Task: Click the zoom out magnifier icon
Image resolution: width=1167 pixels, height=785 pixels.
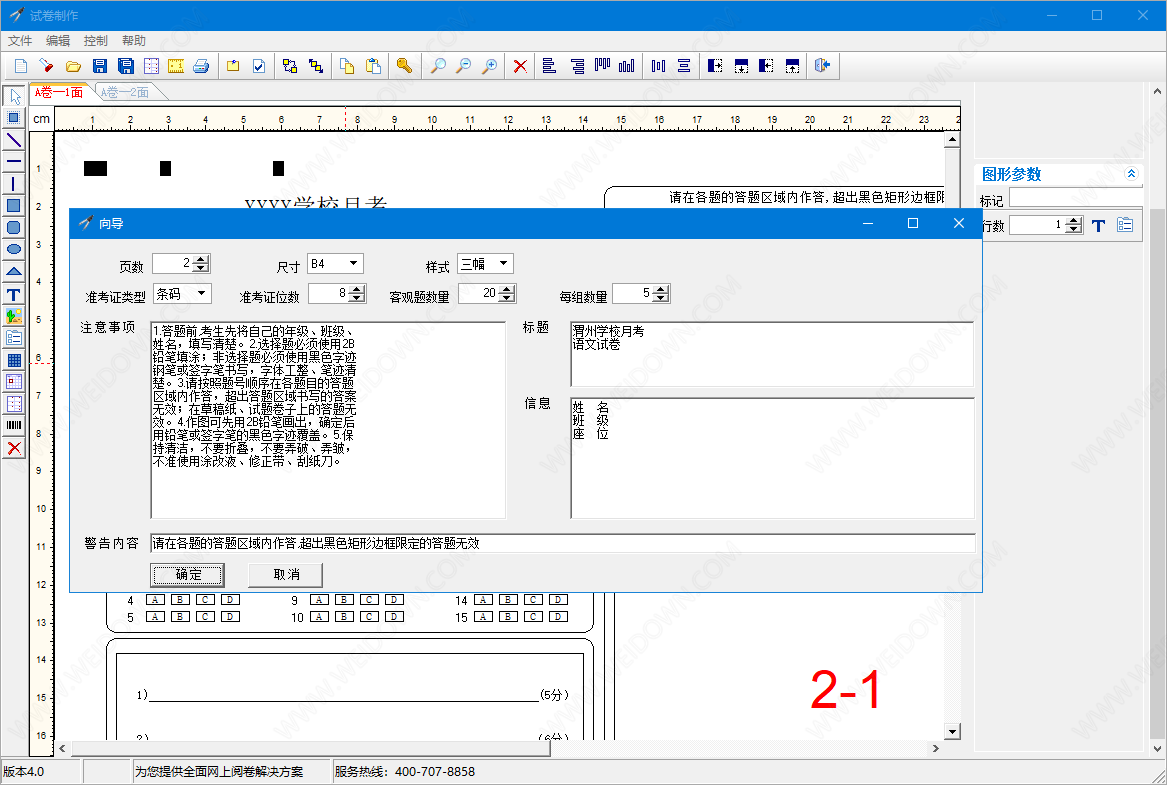Action: (x=464, y=66)
